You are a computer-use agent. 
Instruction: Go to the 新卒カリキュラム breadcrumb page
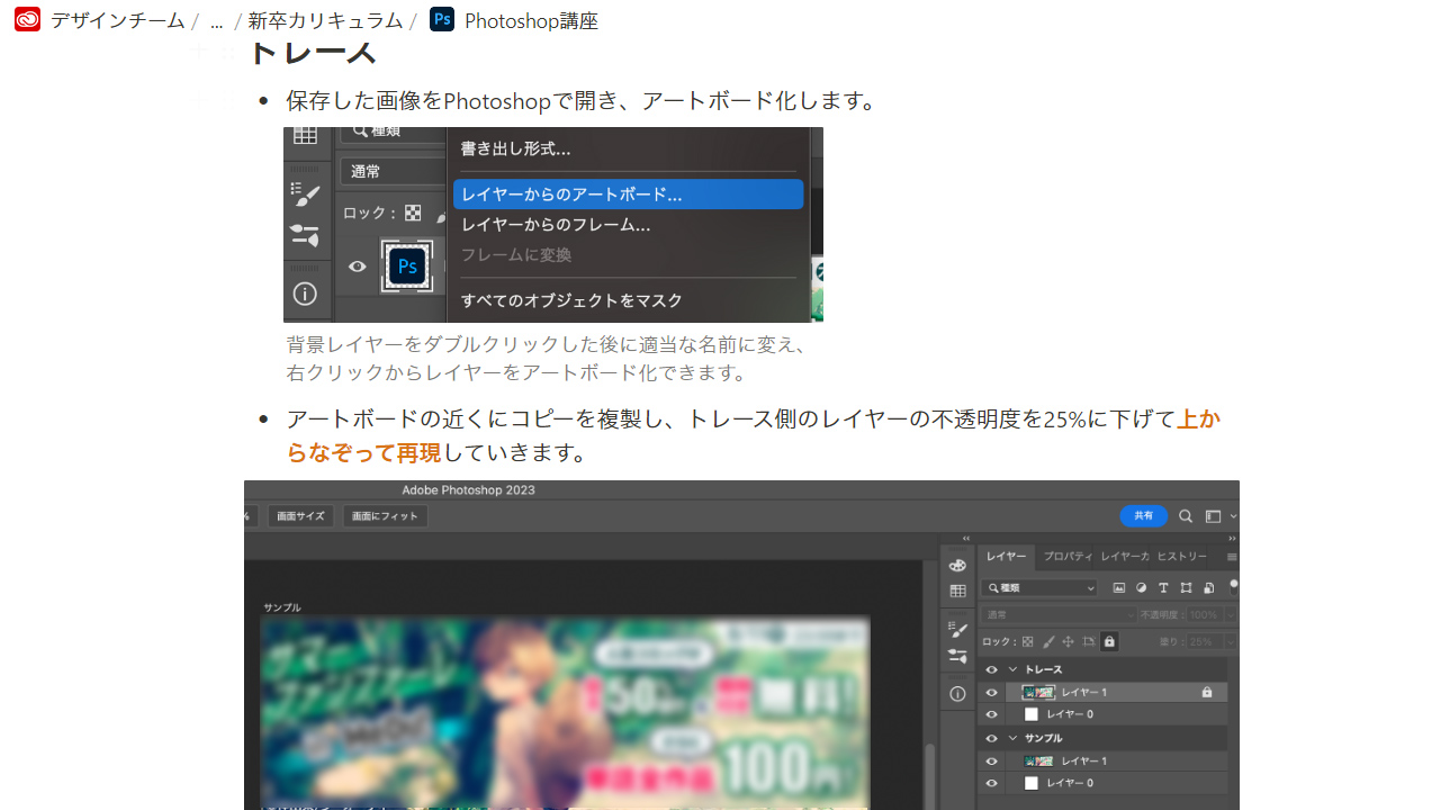(x=325, y=20)
